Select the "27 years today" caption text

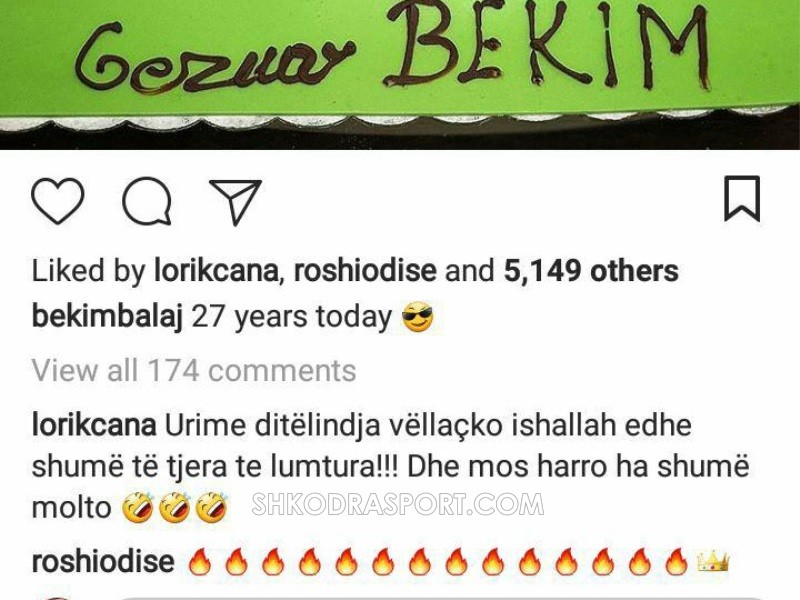pos(291,316)
